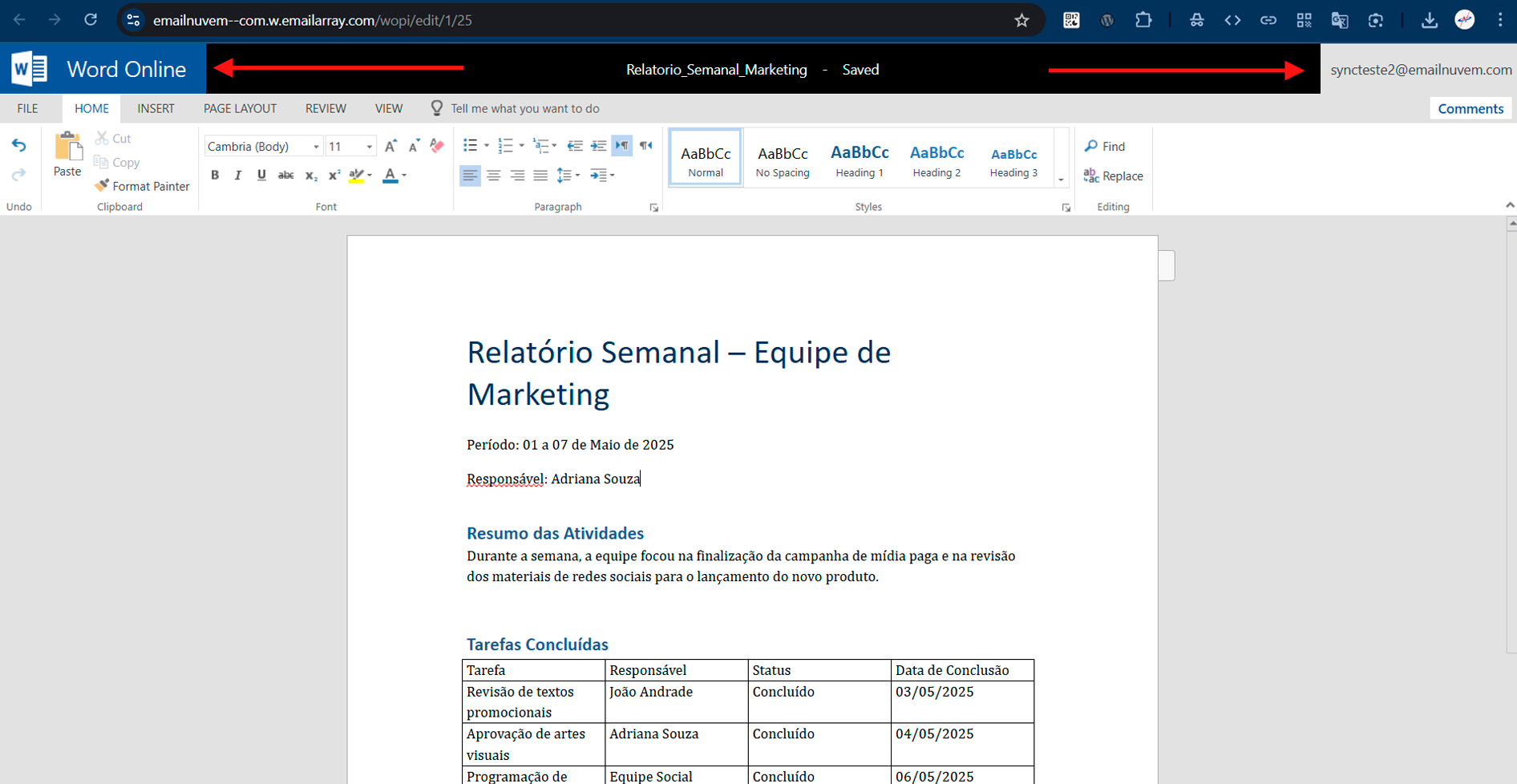1517x784 pixels.
Task: Click the blue font color swatch
Action: click(390, 176)
